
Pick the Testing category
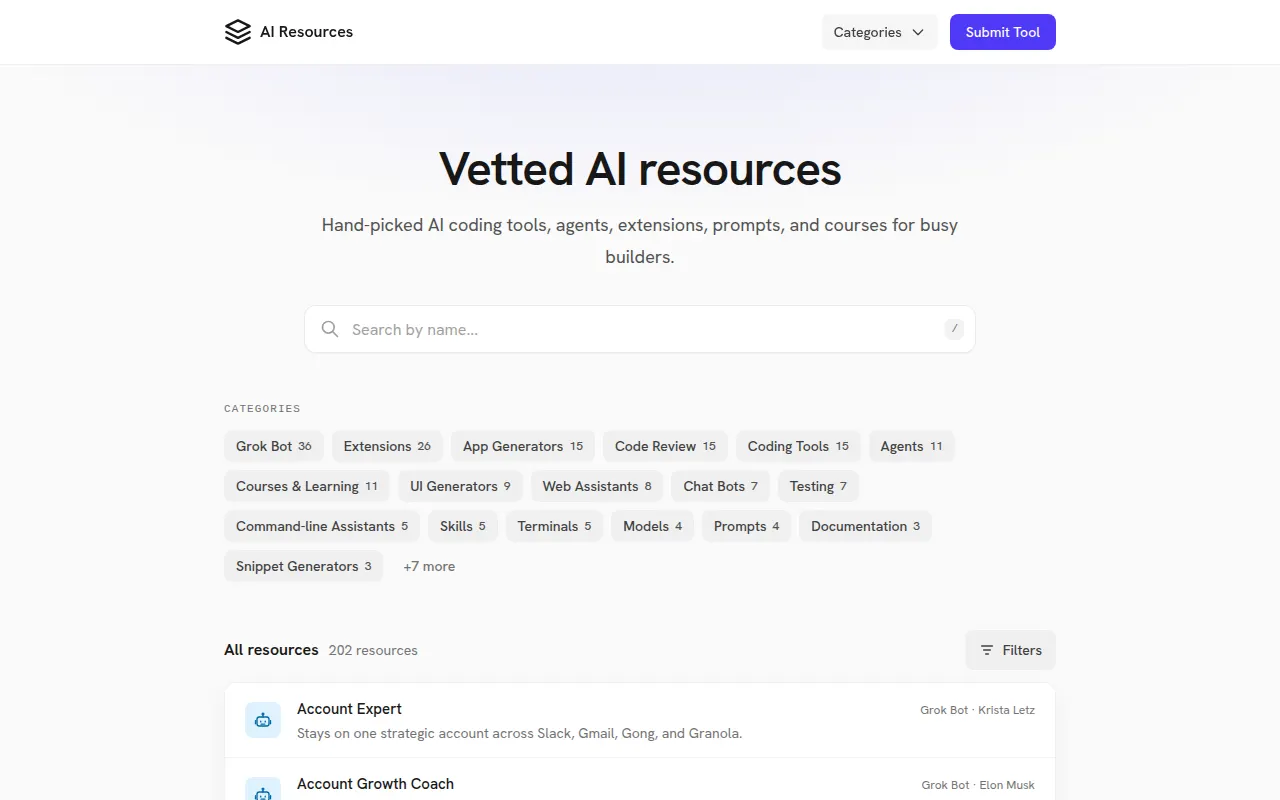818,486
